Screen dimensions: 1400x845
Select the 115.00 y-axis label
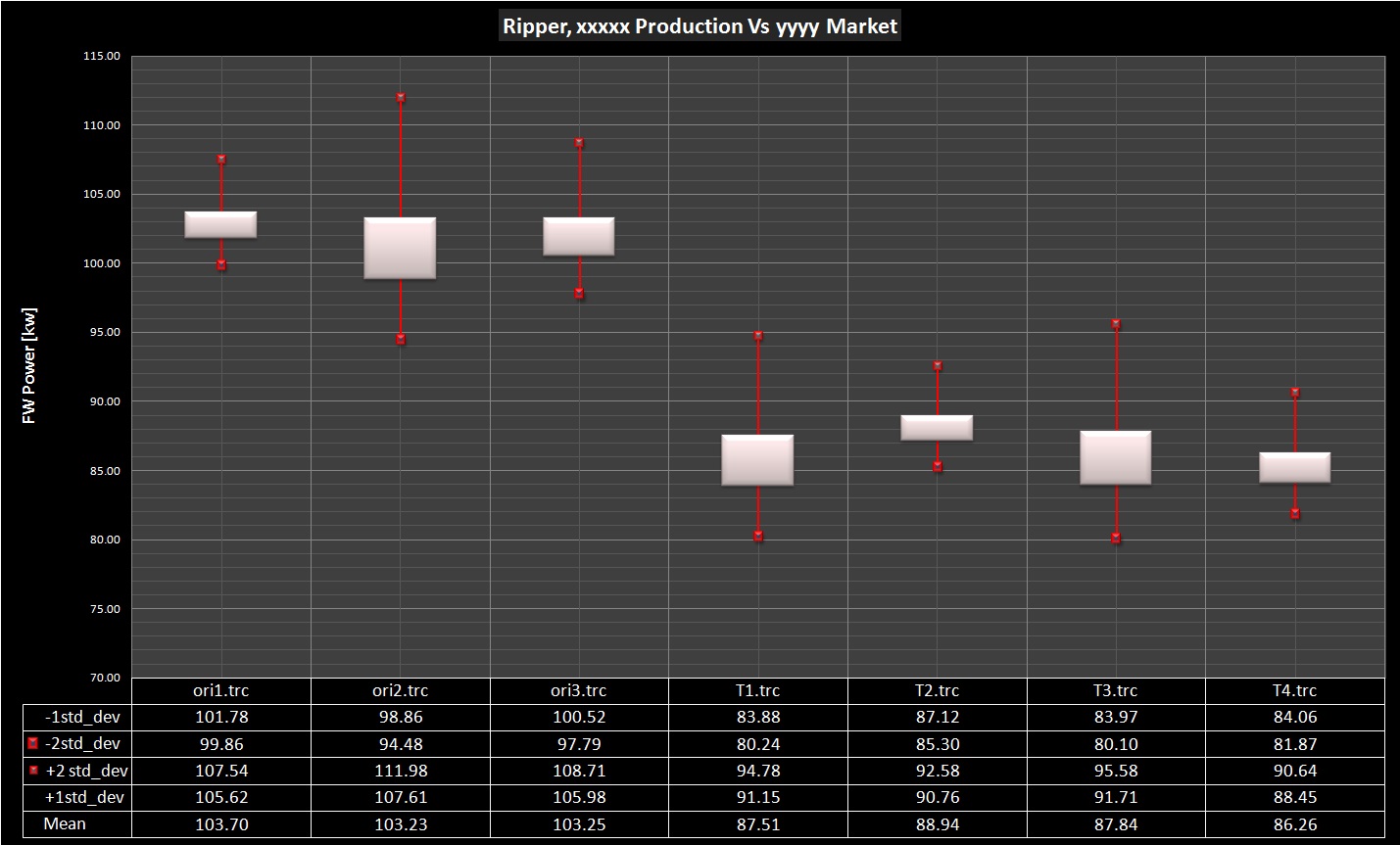pyautogui.click(x=102, y=56)
